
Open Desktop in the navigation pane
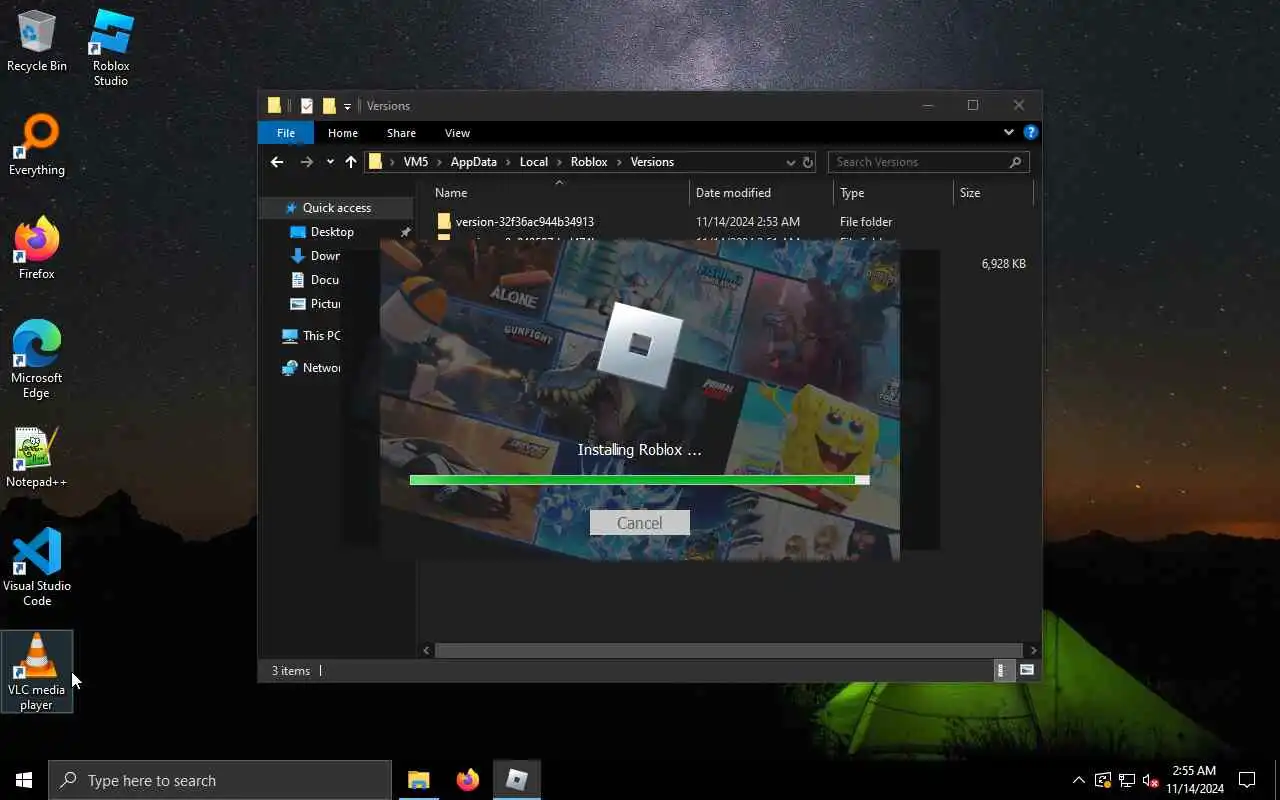332,232
